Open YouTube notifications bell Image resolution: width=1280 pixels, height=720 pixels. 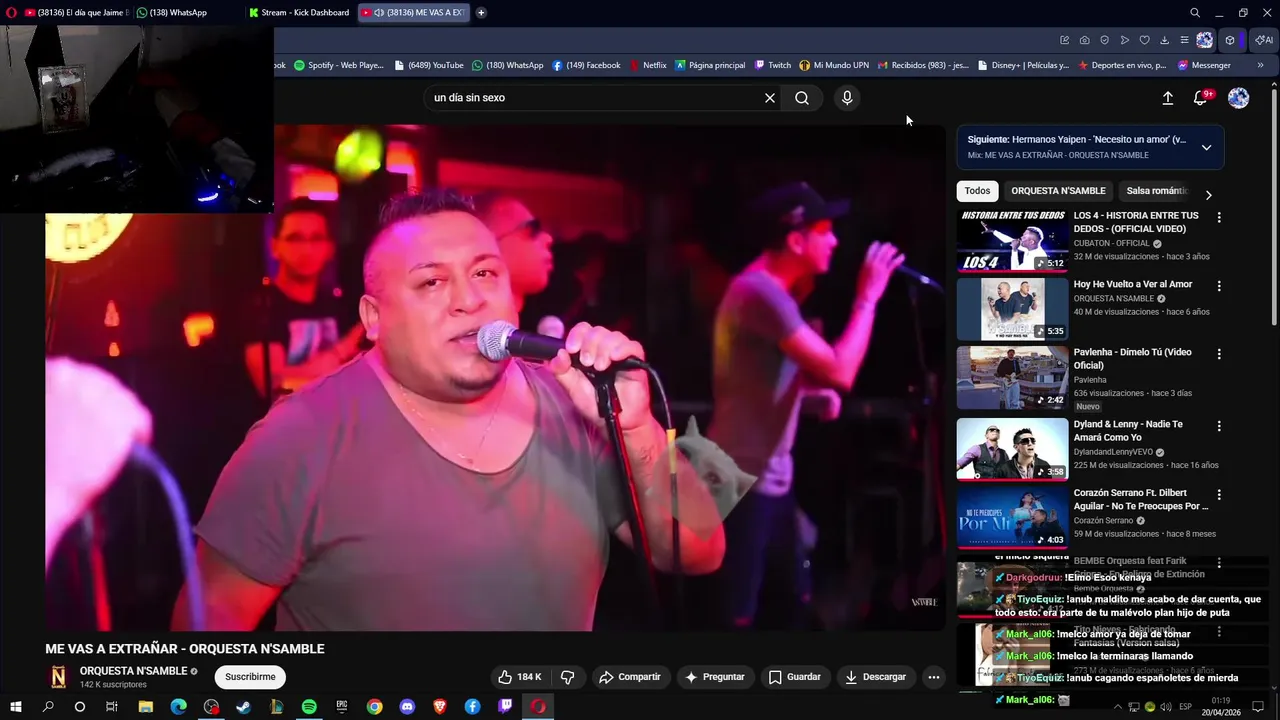(x=1201, y=98)
